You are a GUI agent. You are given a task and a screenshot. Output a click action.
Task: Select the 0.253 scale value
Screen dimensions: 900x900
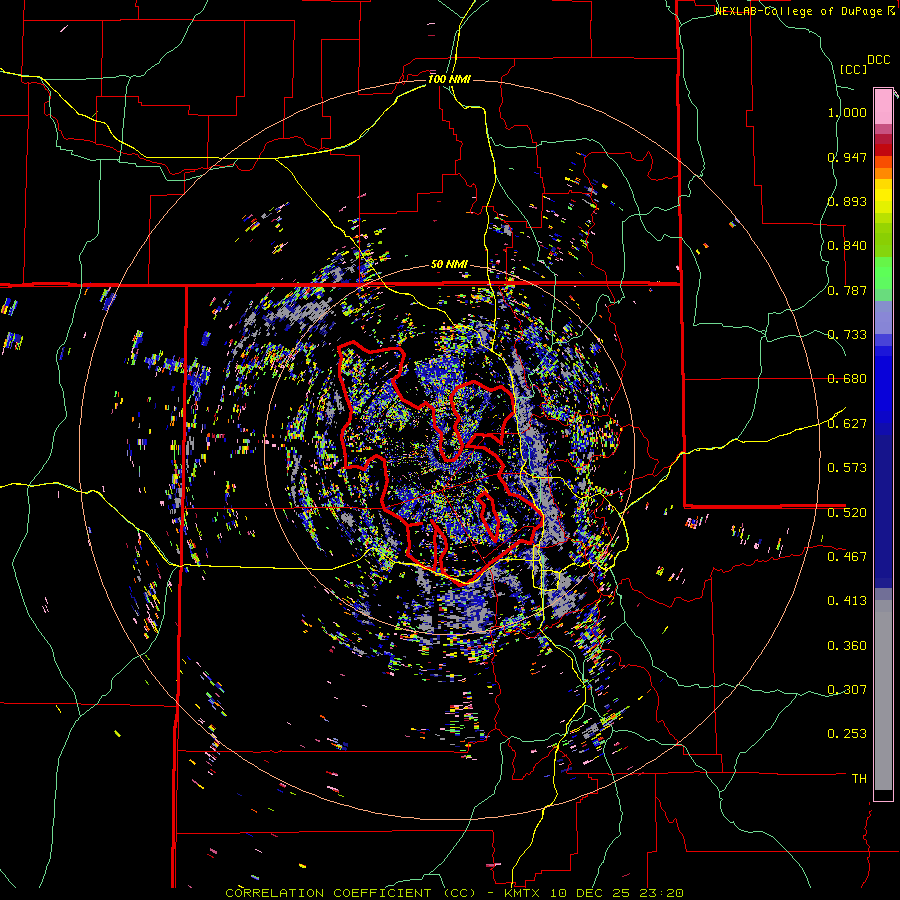[x=847, y=734]
